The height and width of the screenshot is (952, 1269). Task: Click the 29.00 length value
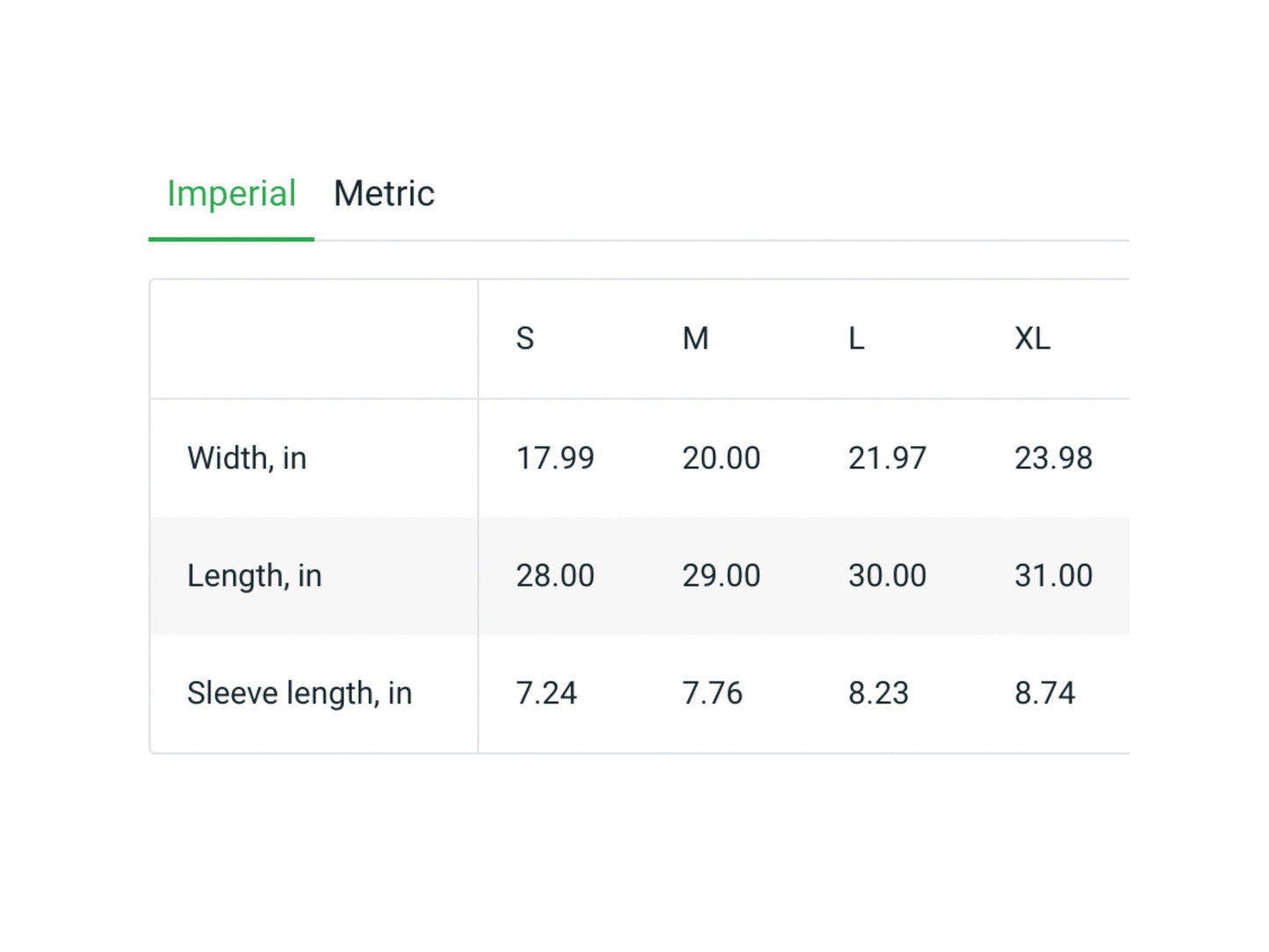721,576
